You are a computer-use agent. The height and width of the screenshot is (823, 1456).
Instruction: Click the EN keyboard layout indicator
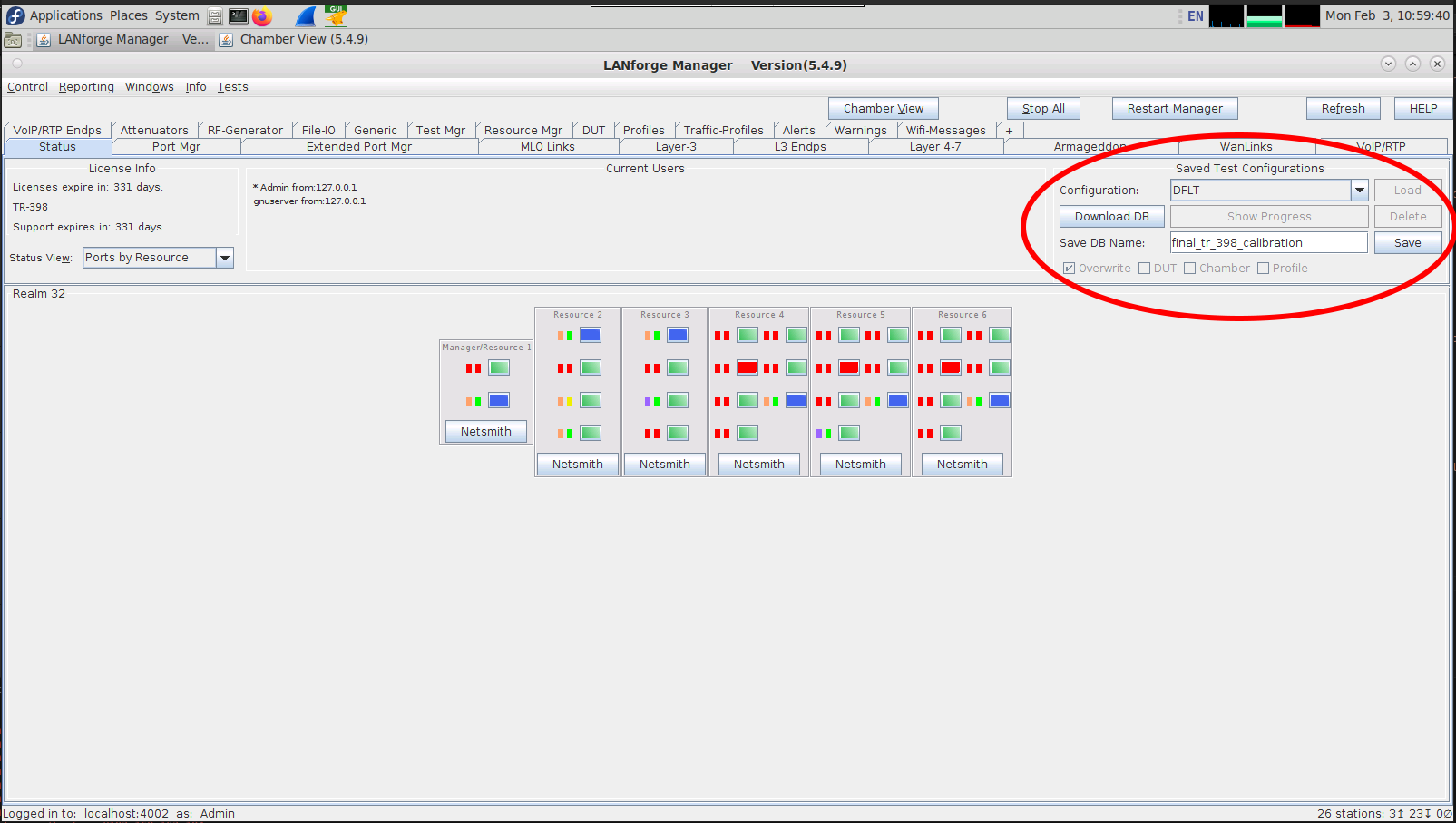1196,16
